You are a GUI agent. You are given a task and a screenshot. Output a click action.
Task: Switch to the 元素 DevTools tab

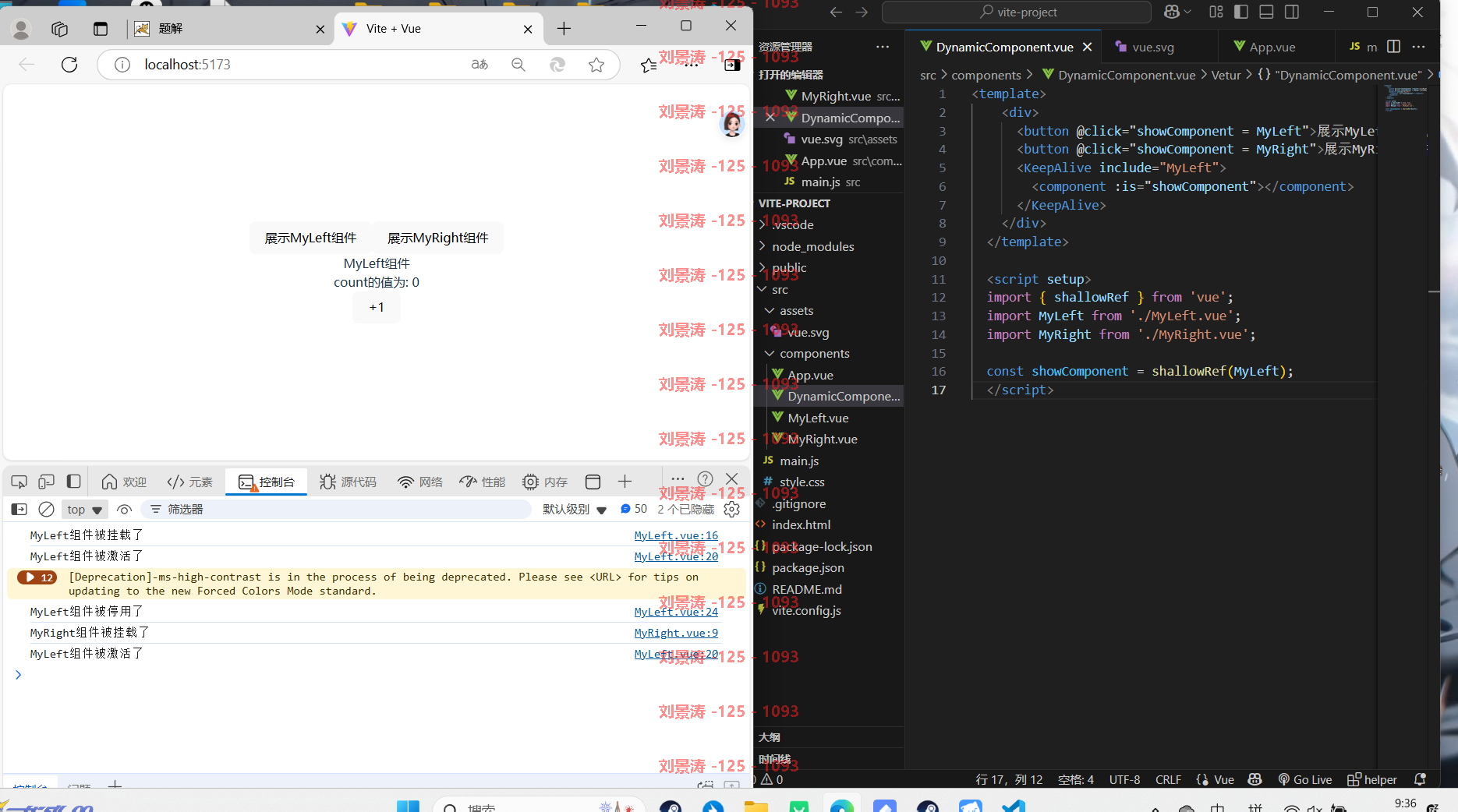(190, 482)
